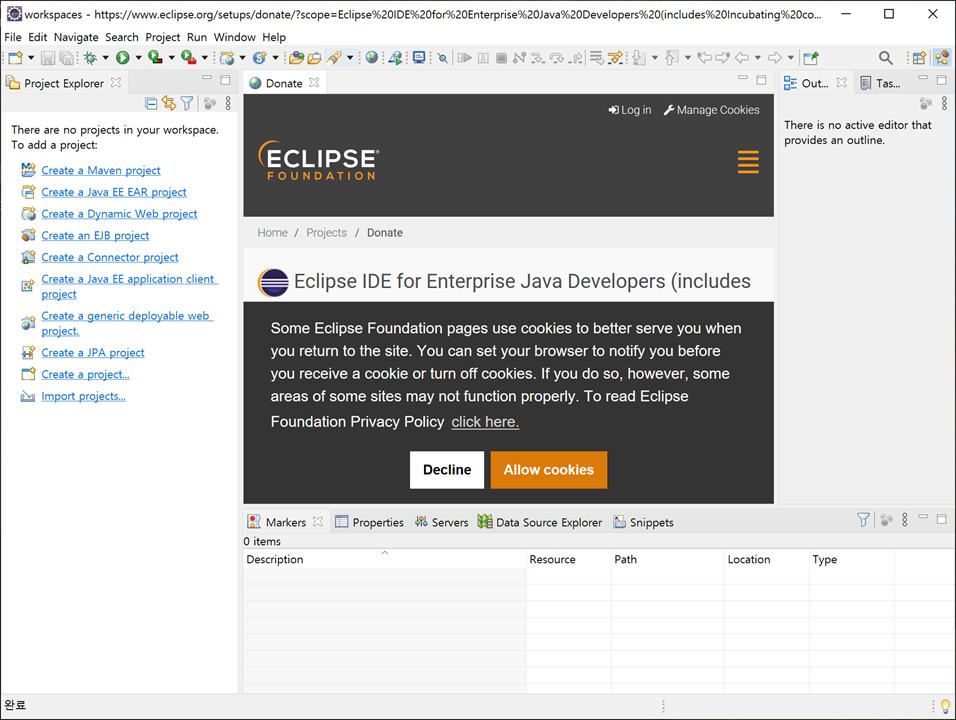Click the Last Edit Location icon

tap(705, 58)
